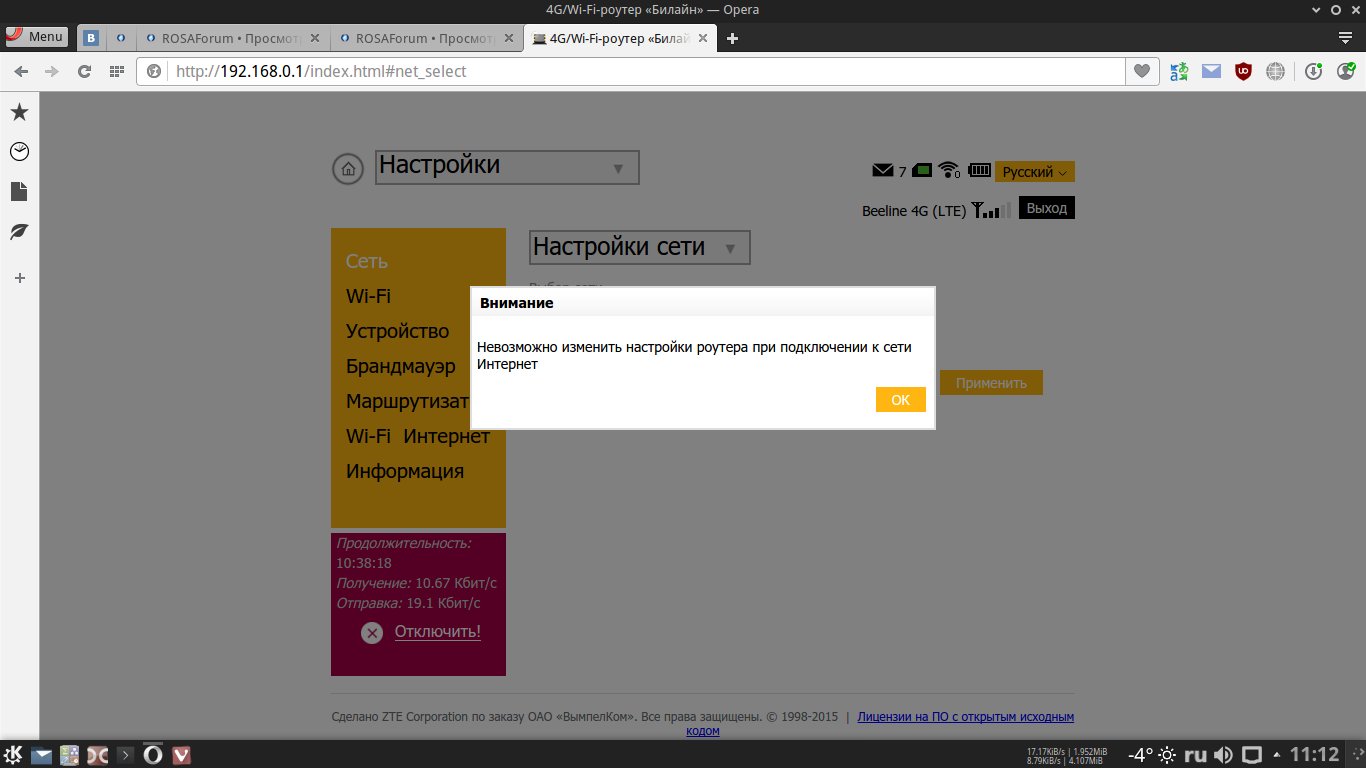Go back to the previous page

click(21, 72)
